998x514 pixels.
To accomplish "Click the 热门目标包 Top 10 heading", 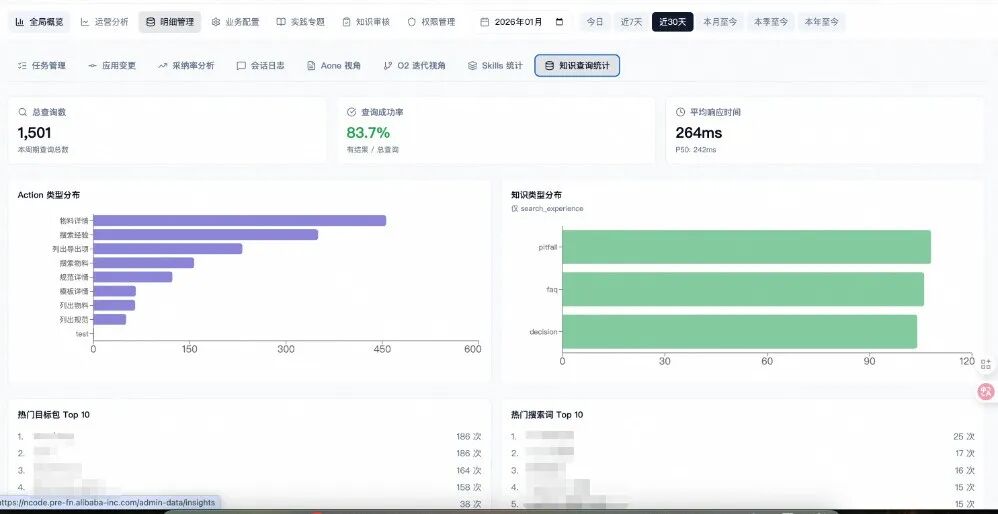I will point(53,415).
